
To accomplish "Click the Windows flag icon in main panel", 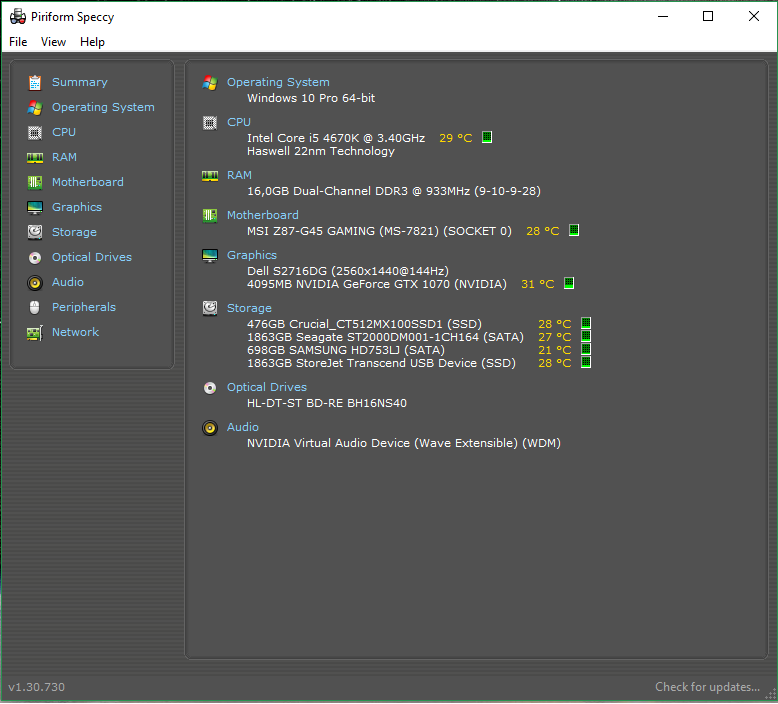I will click(210, 83).
